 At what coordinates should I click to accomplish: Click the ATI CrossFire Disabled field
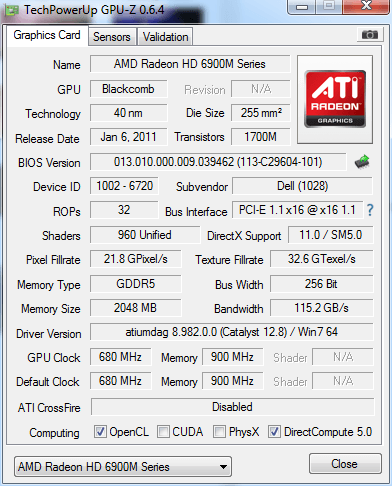pos(232,407)
